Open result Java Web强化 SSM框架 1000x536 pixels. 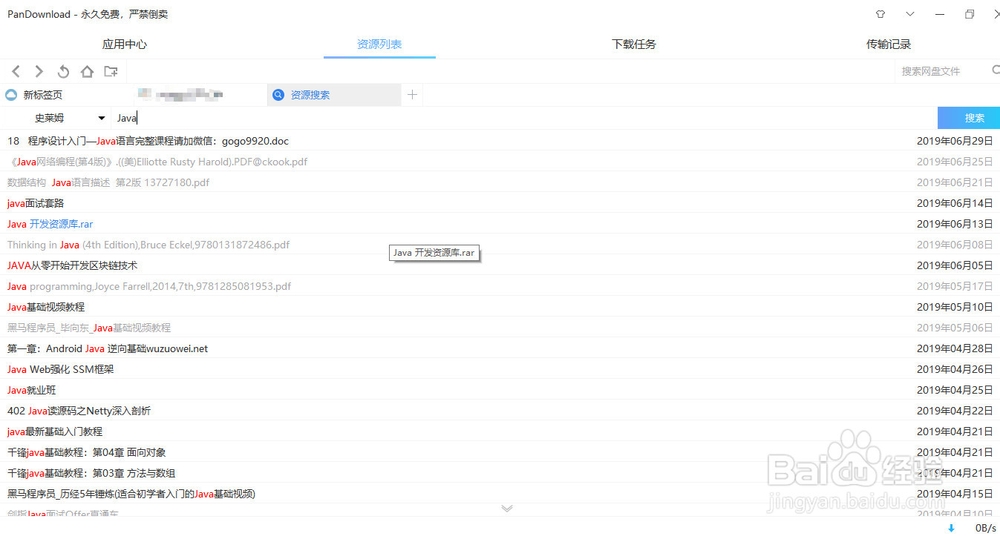point(500,369)
